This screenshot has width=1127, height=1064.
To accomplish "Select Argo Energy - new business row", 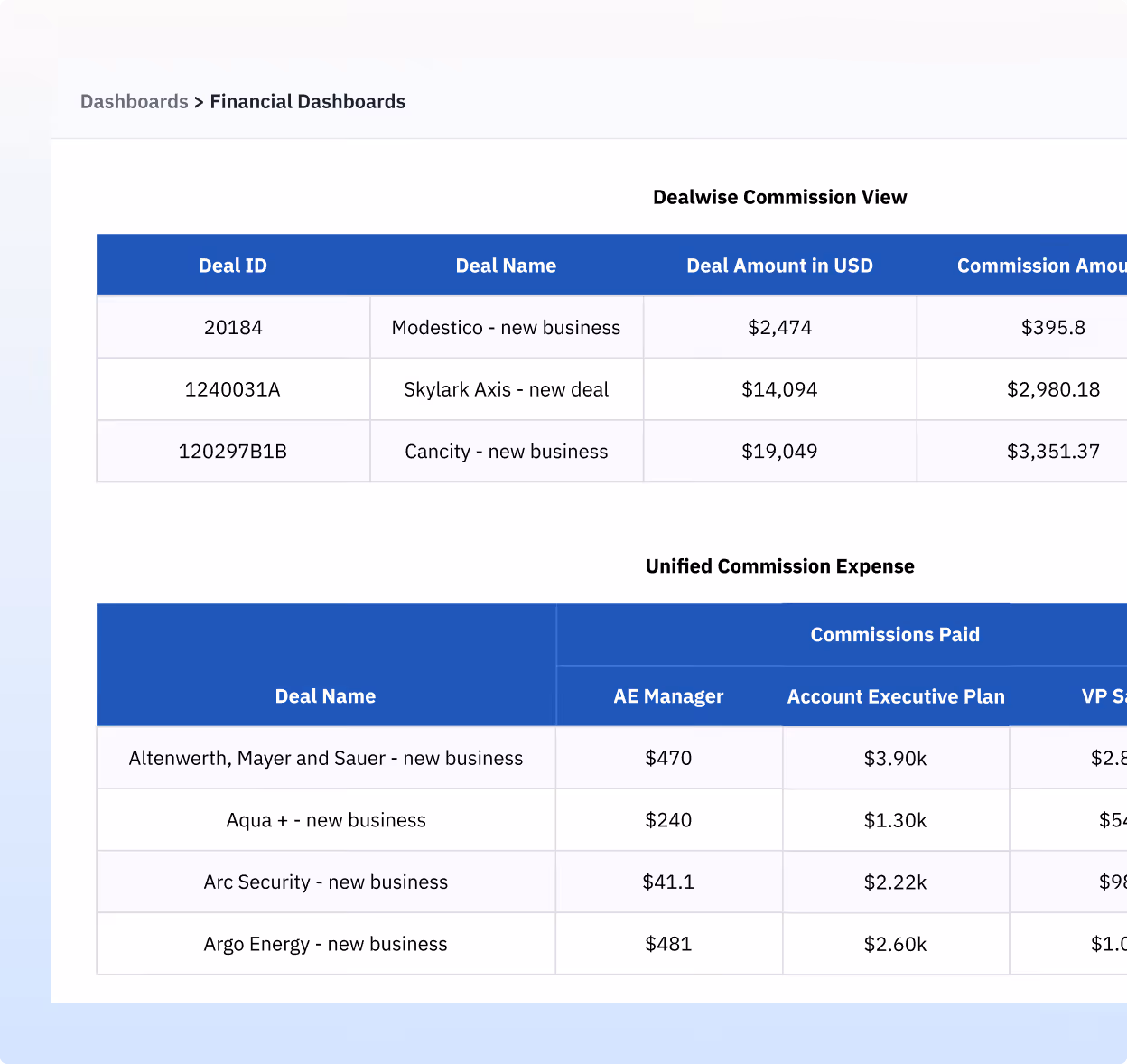I will click(325, 944).
